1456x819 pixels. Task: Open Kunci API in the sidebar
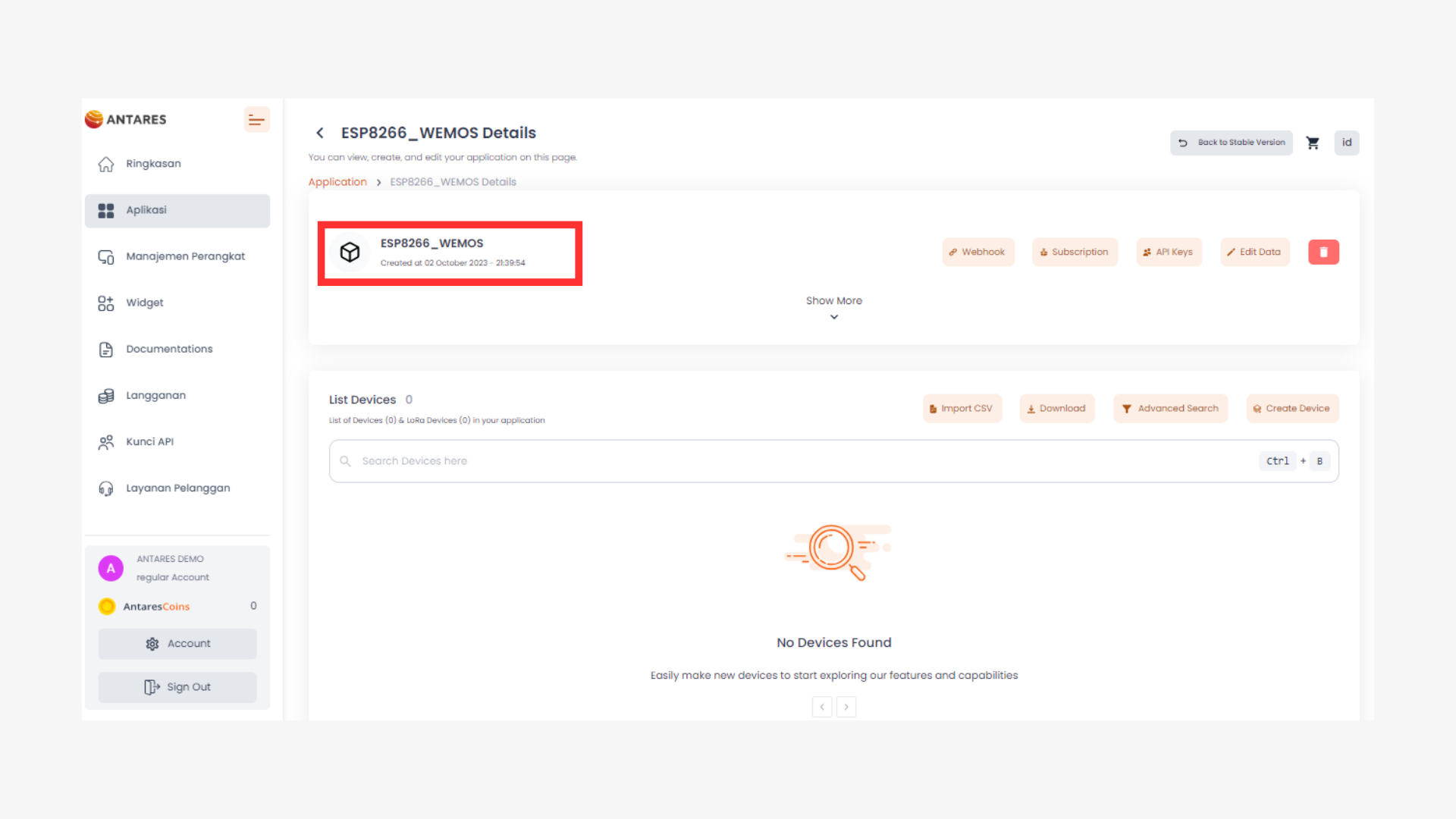click(177, 441)
